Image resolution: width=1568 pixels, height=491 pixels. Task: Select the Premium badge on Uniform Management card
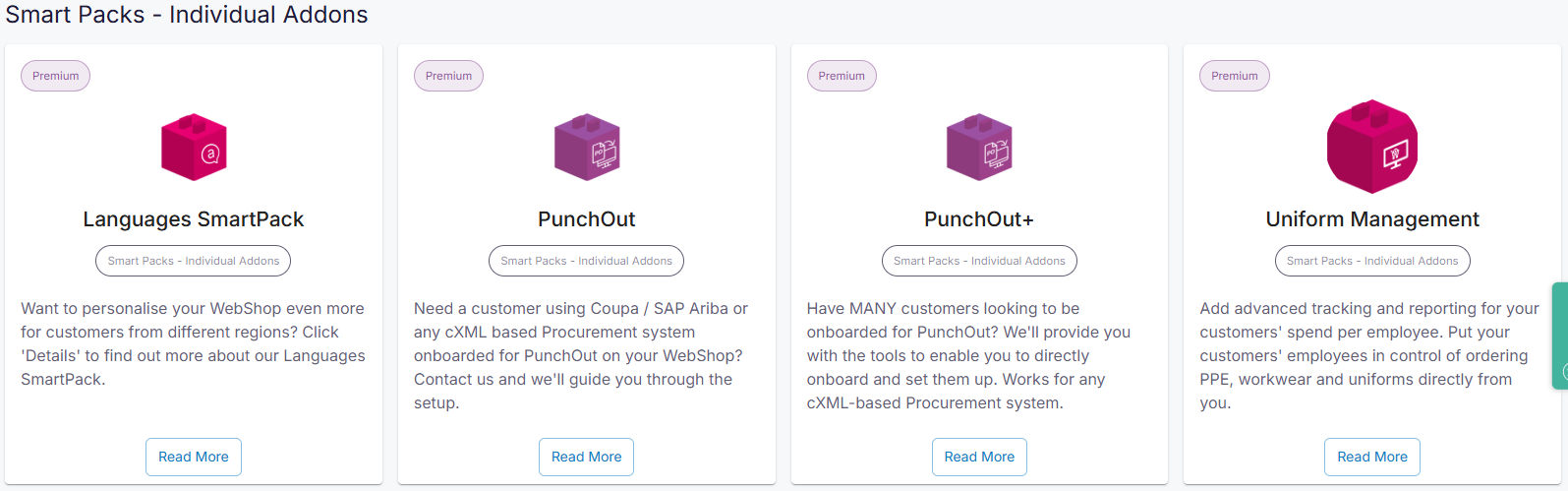pyautogui.click(x=1235, y=76)
